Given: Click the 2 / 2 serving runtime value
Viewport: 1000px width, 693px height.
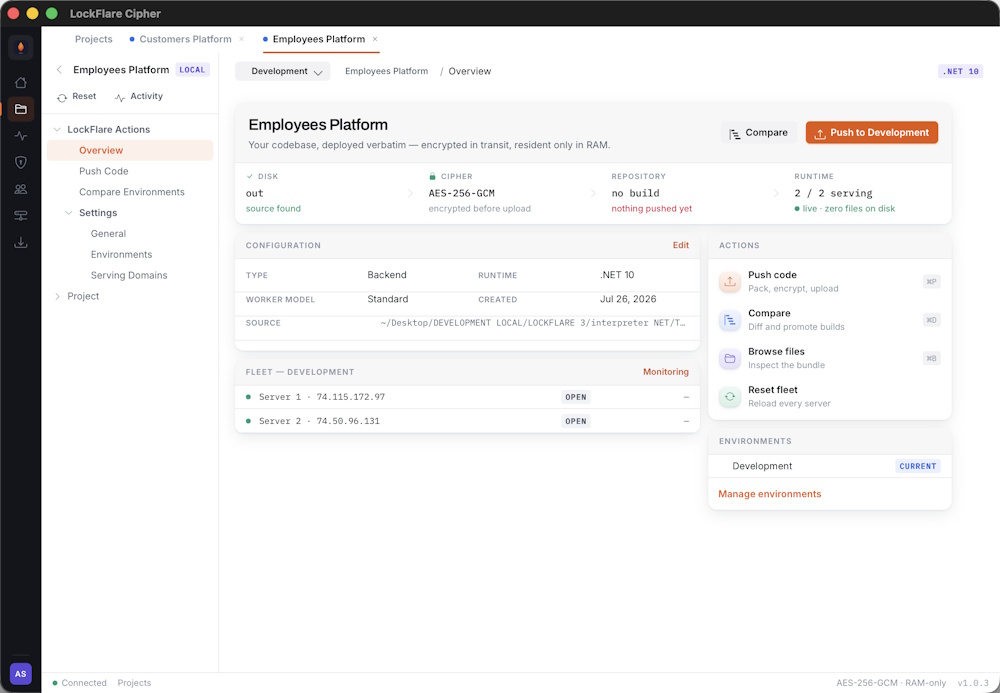Looking at the screenshot, I should pyautogui.click(x=833, y=193).
